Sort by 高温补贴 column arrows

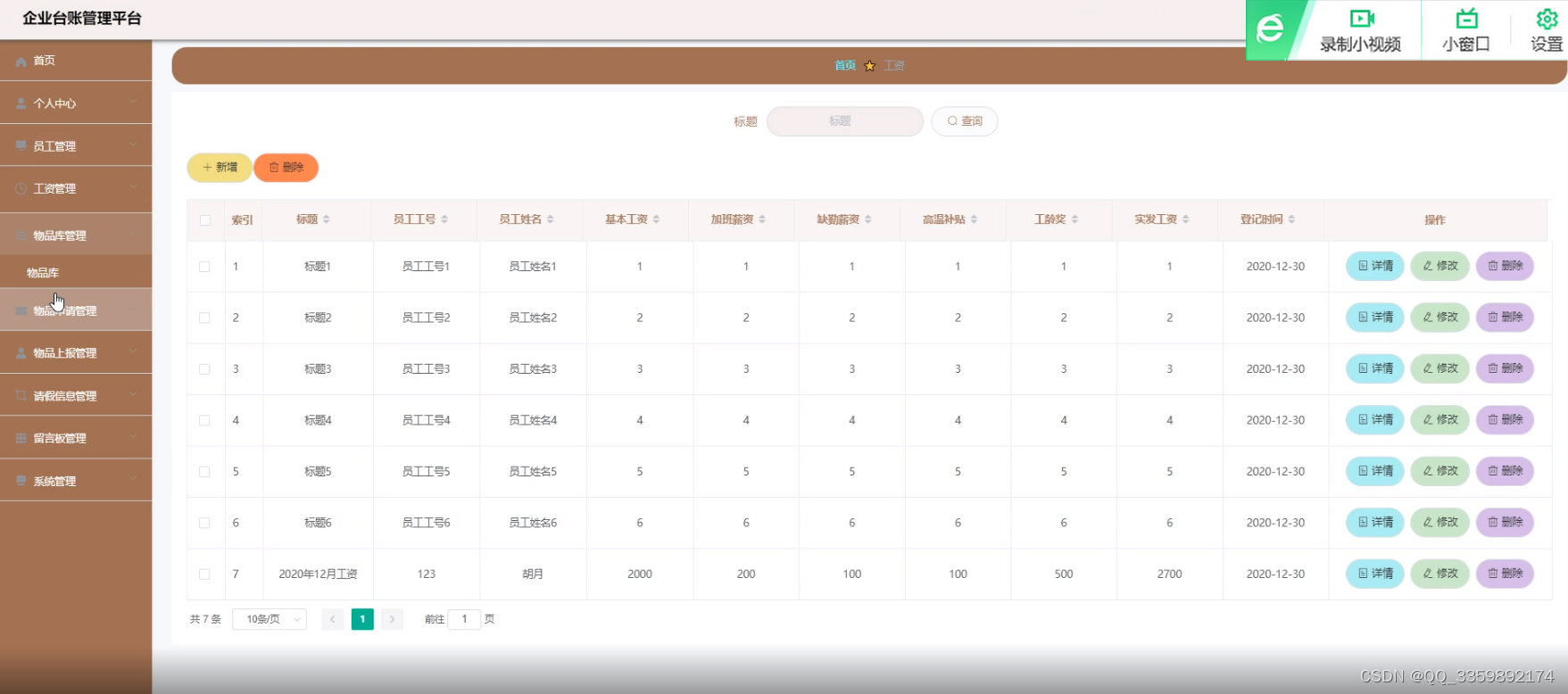point(974,219)
